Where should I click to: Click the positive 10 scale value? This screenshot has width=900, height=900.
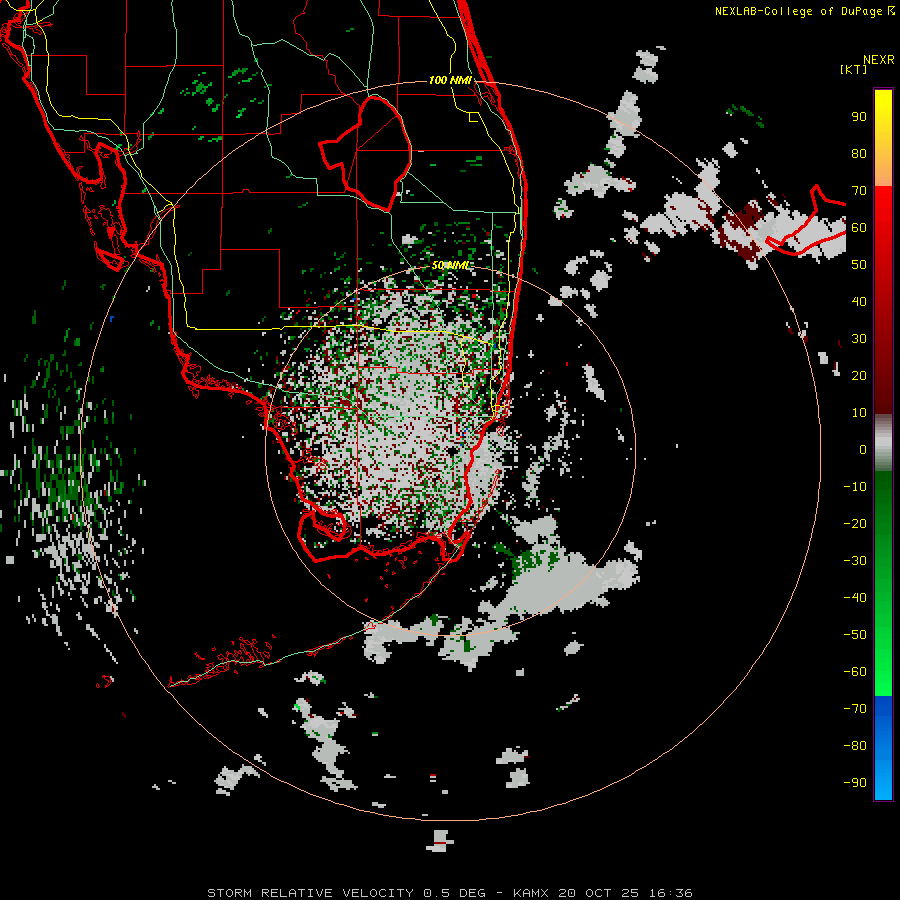(x=859, y=413)
